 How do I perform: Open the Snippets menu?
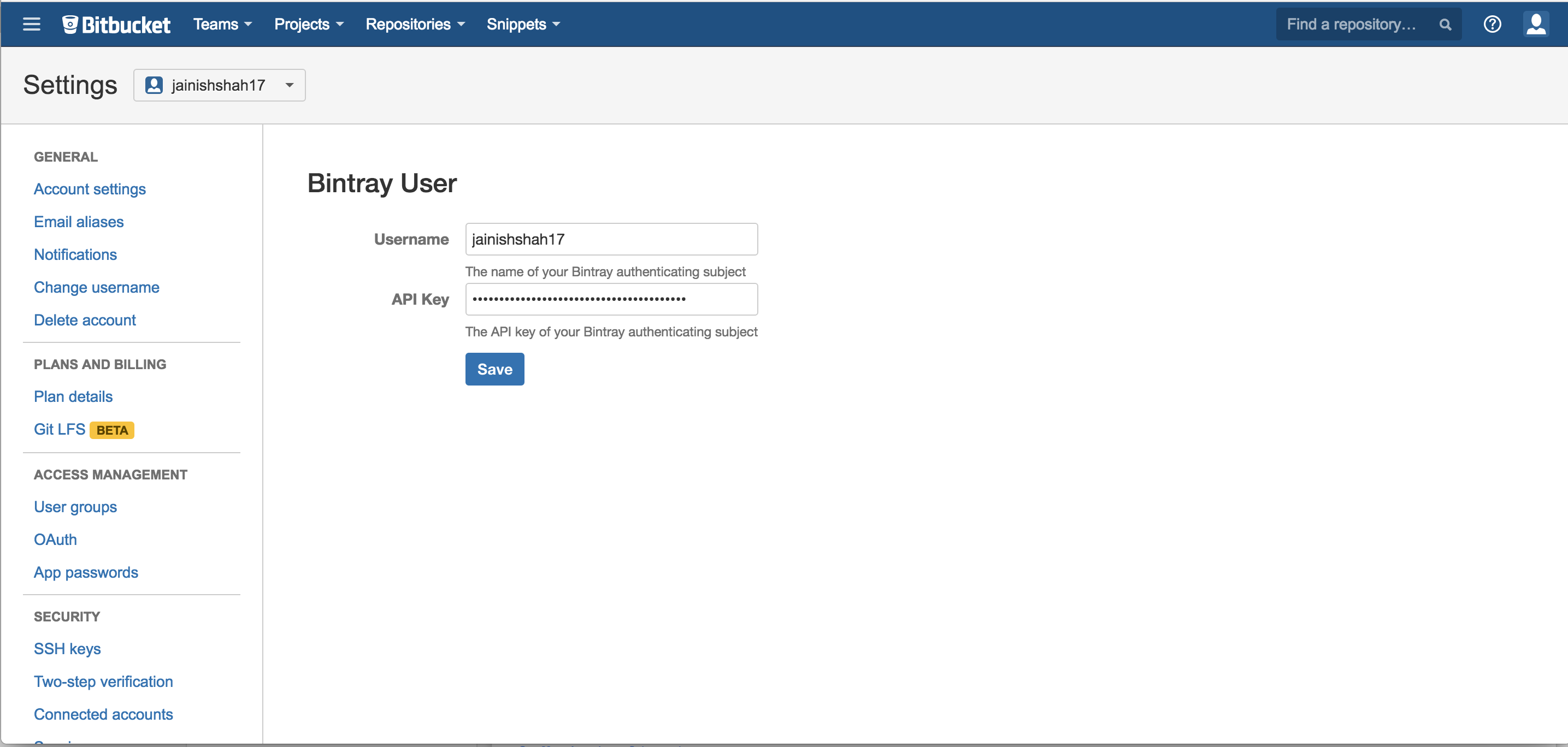coord(522,25)
